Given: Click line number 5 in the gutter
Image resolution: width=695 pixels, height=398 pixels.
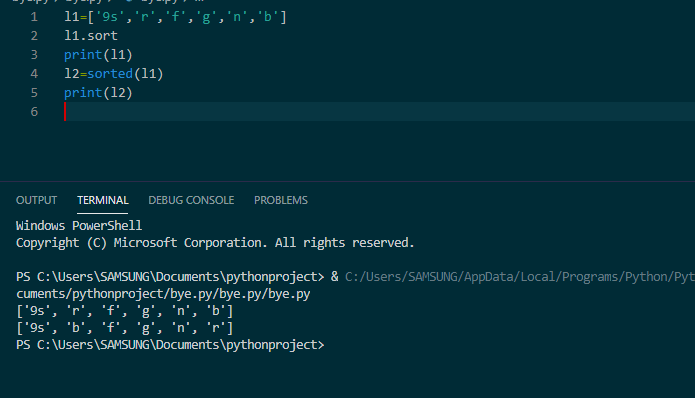Looking at the screenshot, I should [x=34, y=93].
